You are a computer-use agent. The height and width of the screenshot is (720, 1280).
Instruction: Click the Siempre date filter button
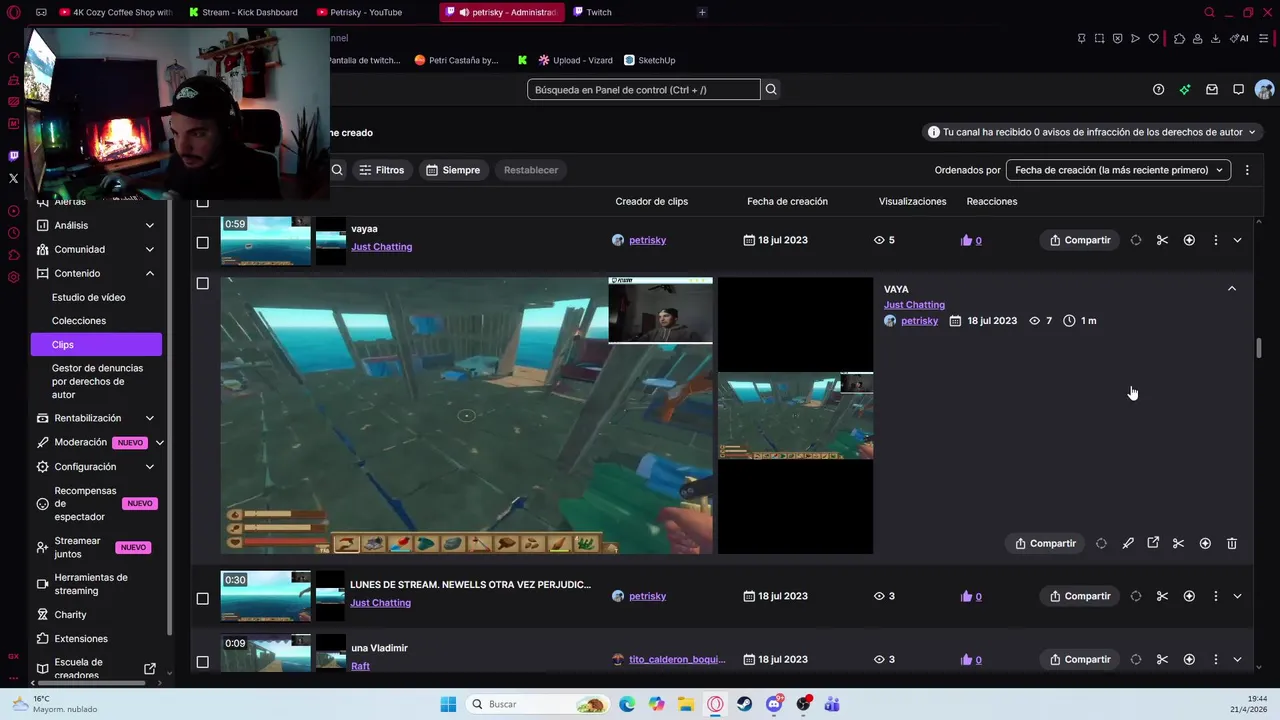coord(453,170)
